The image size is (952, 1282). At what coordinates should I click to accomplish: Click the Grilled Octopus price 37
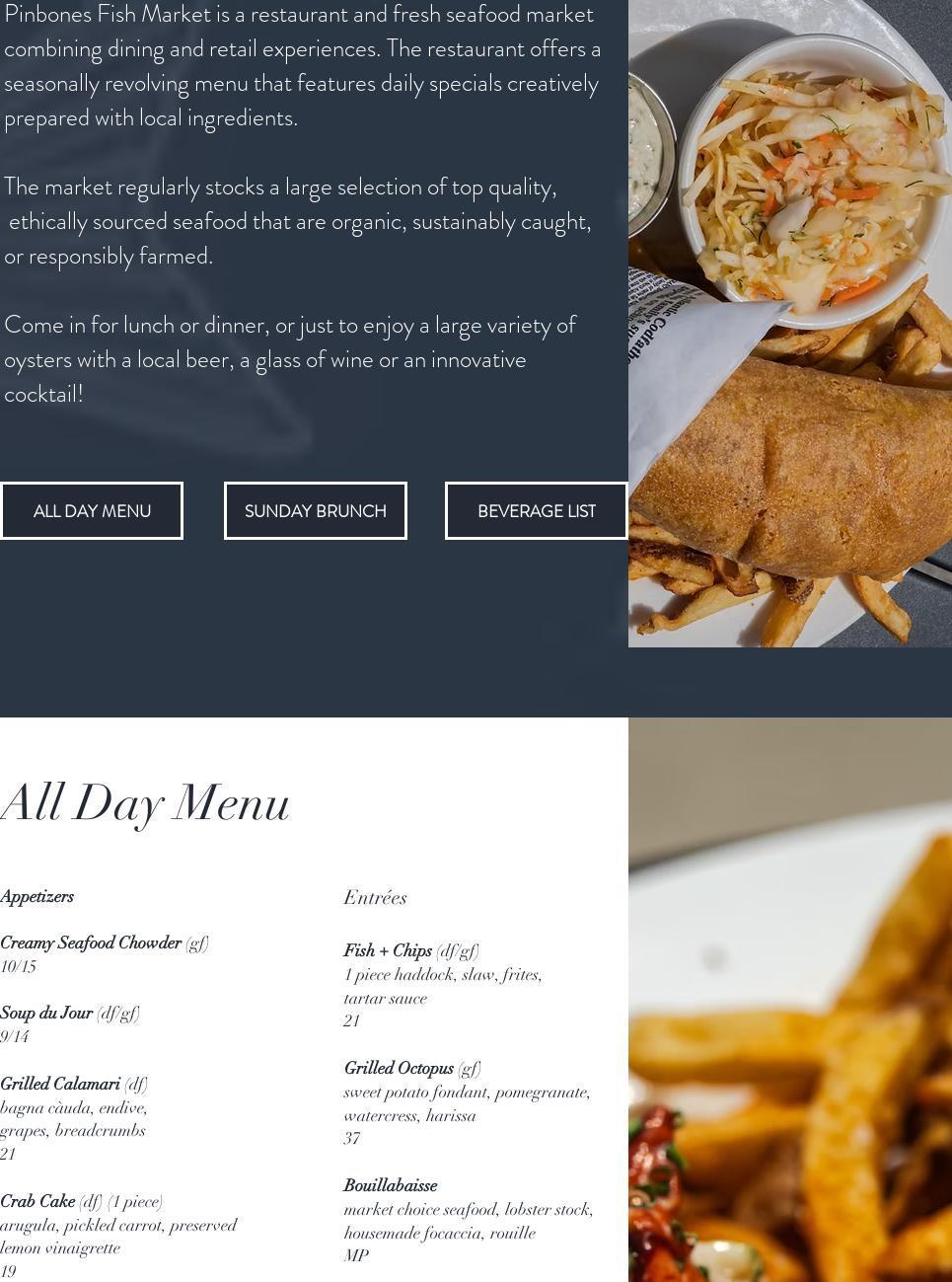coord(352,1139)
